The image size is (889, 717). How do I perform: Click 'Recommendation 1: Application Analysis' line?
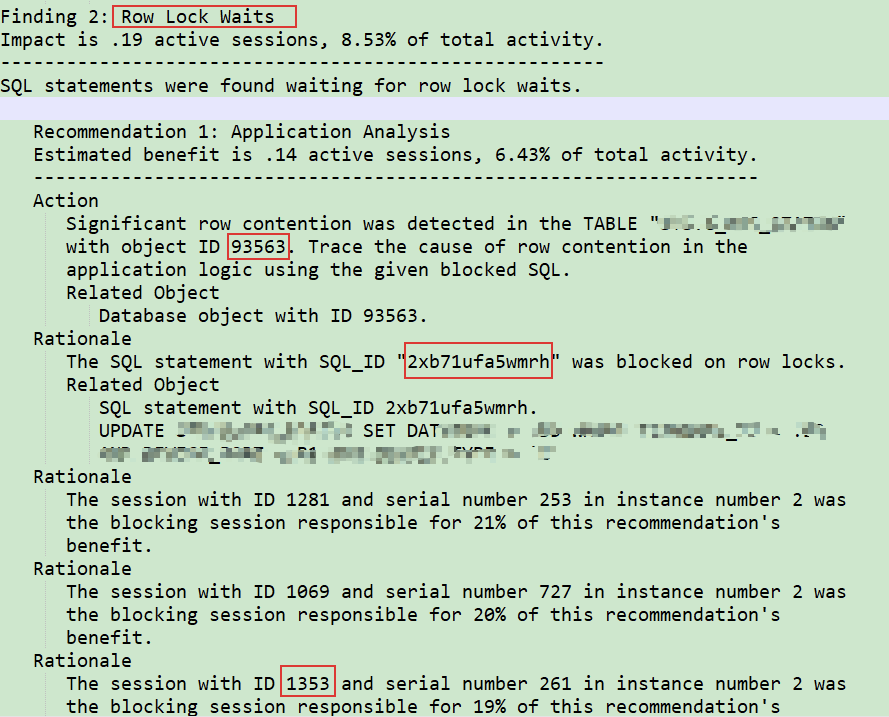(x=242, y=131)
